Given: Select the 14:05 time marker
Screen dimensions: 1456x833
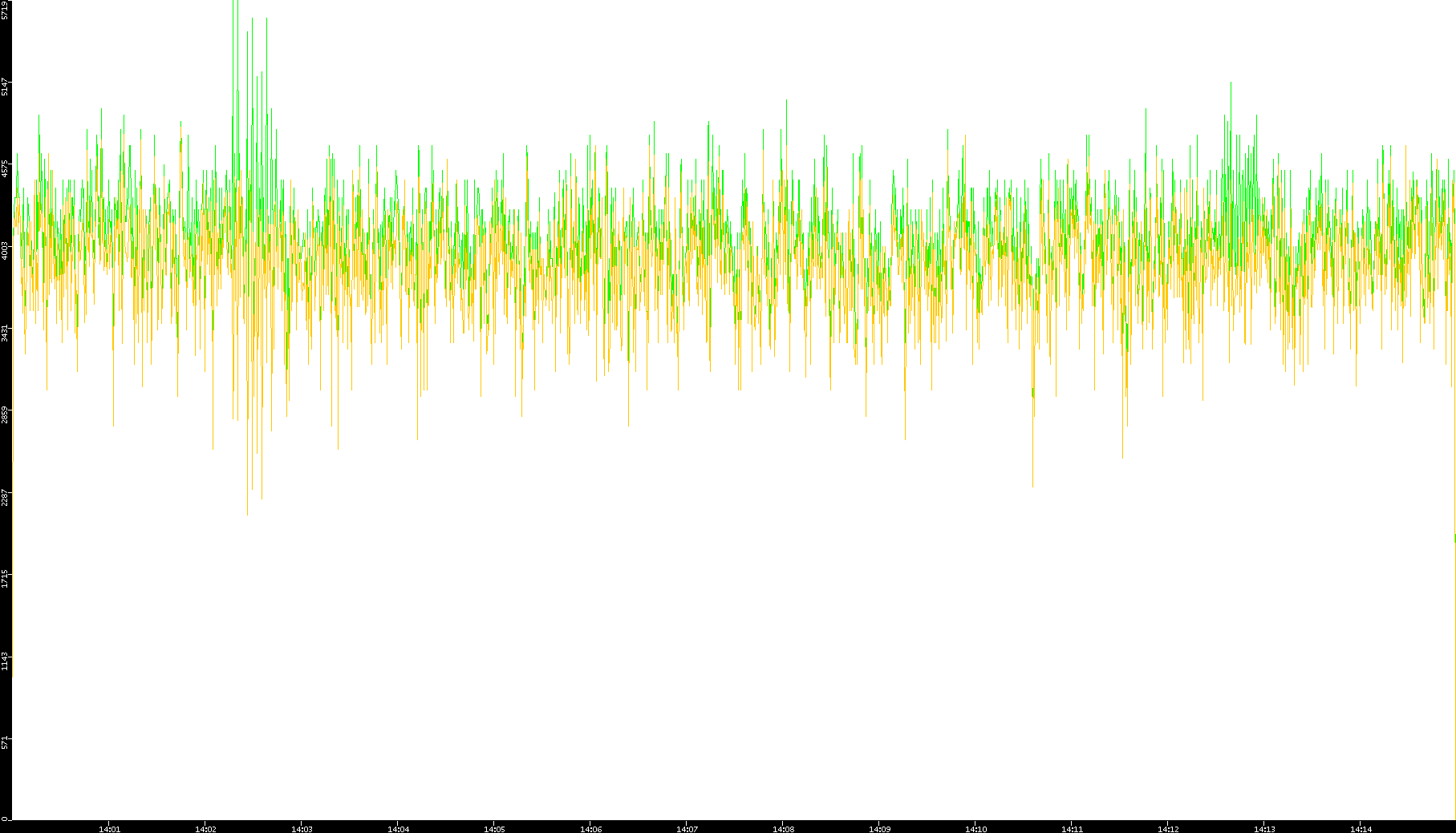Looking at the screenshot, I should (494, 829).
